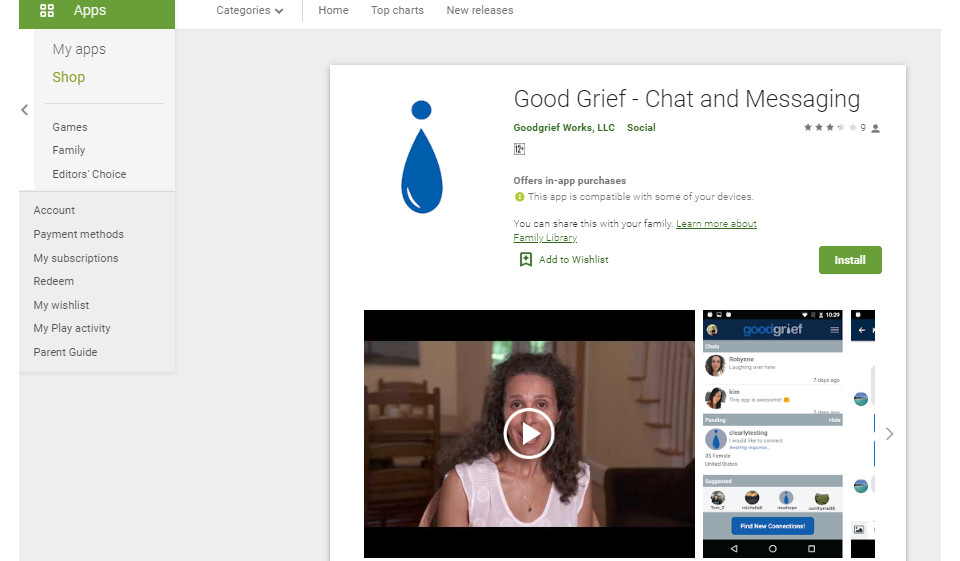Open the goodgrief chat list screenshot

[x=772, y=434]
